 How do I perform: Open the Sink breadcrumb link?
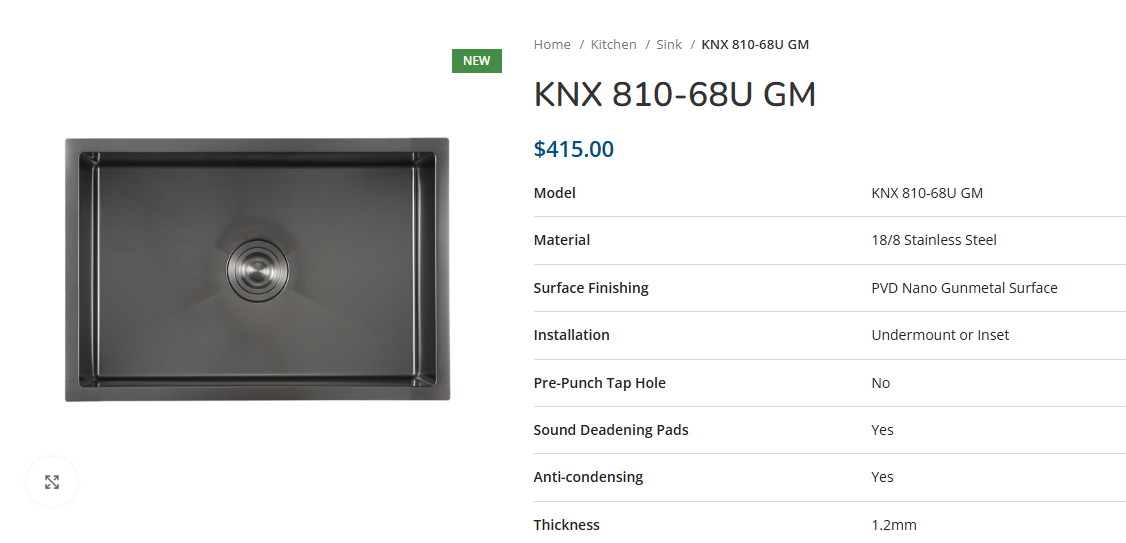tap(669, 45)
